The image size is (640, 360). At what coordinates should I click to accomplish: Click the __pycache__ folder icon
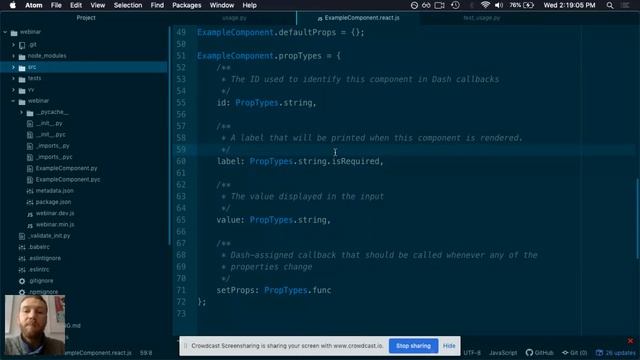click(30, 113)
